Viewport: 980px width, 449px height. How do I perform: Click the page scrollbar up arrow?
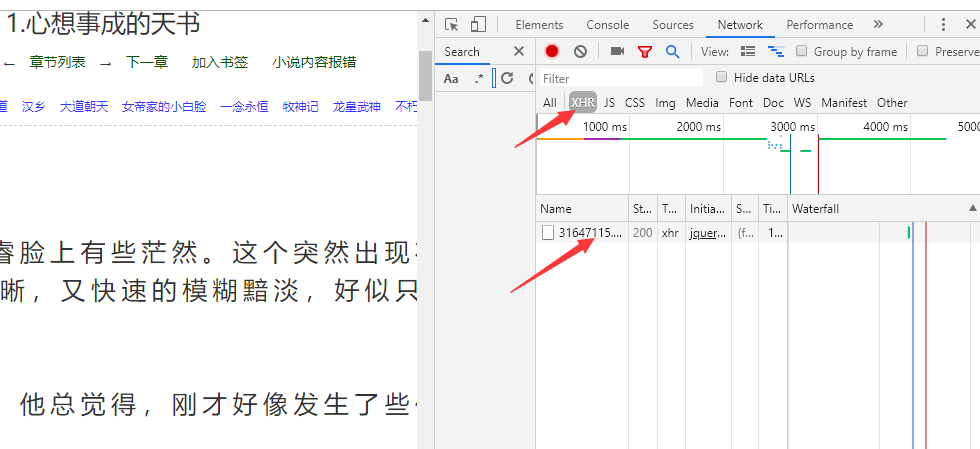coord(426,20)
